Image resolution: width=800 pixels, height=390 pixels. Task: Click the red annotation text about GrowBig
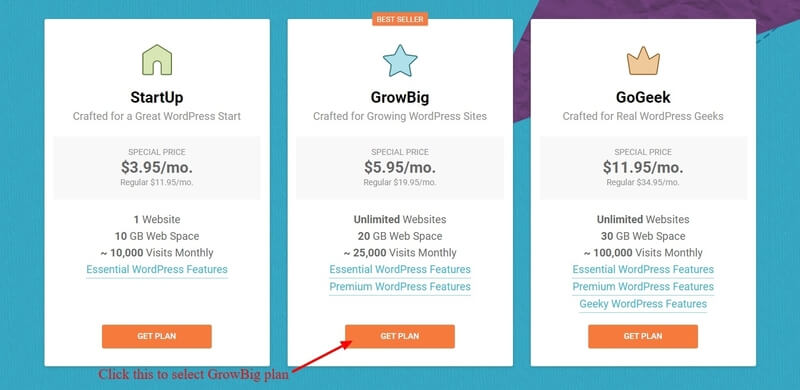click(x=193, y=375)
